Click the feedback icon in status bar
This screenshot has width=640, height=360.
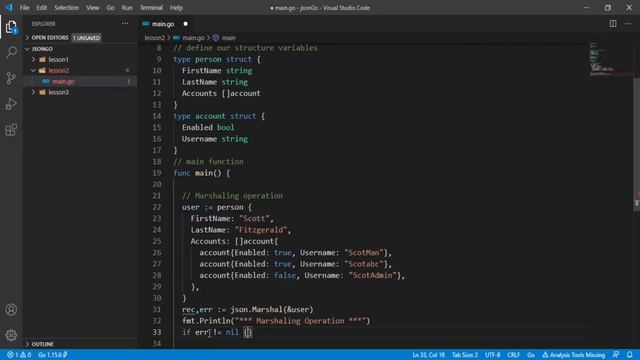(x=616, y=355)
